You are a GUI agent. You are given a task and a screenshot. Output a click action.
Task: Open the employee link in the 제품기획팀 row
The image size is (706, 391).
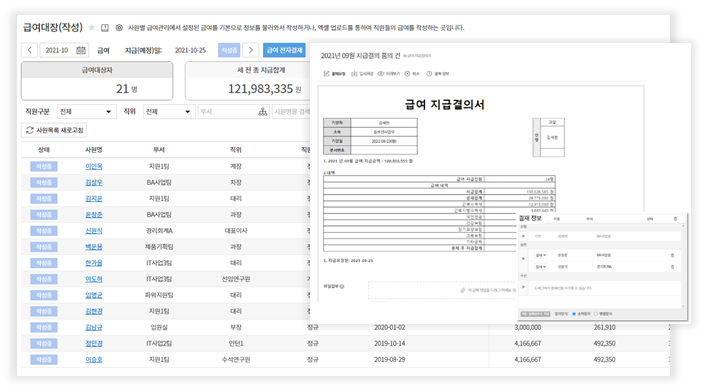coord(94,247)
